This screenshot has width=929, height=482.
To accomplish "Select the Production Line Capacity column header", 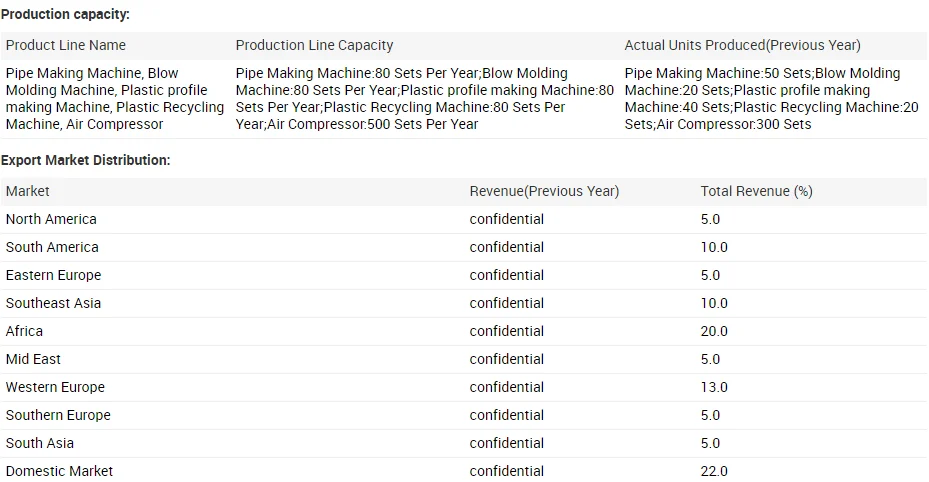I will [314, 45].
